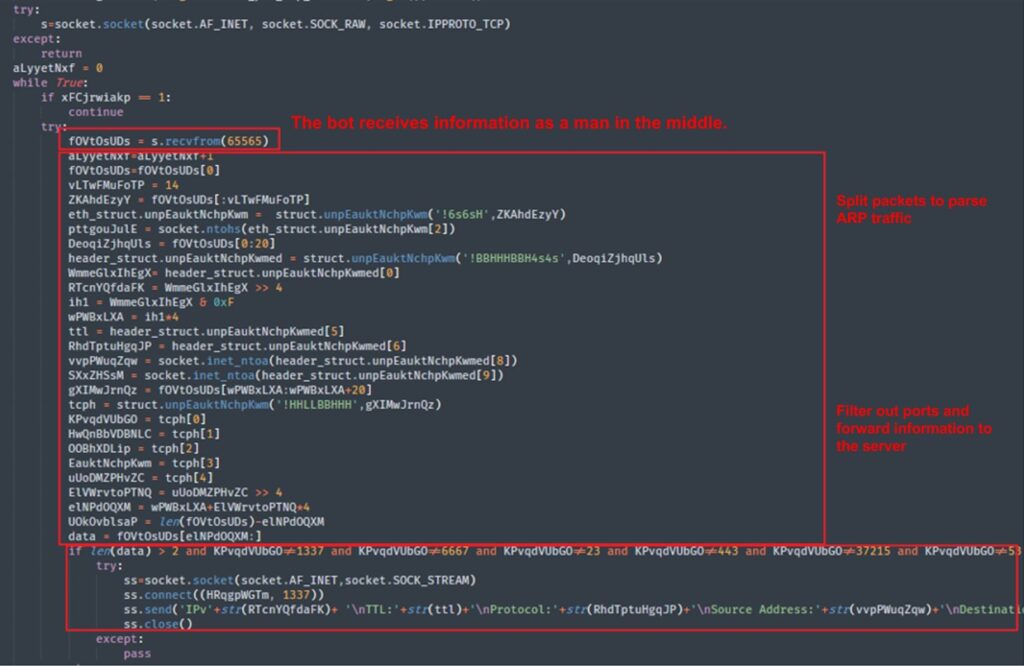Image resolution: width=1024 pixels, height=666 pixels.
Task: Click the line 'aLyyetNxf = 0'
Action: [58, 68]
